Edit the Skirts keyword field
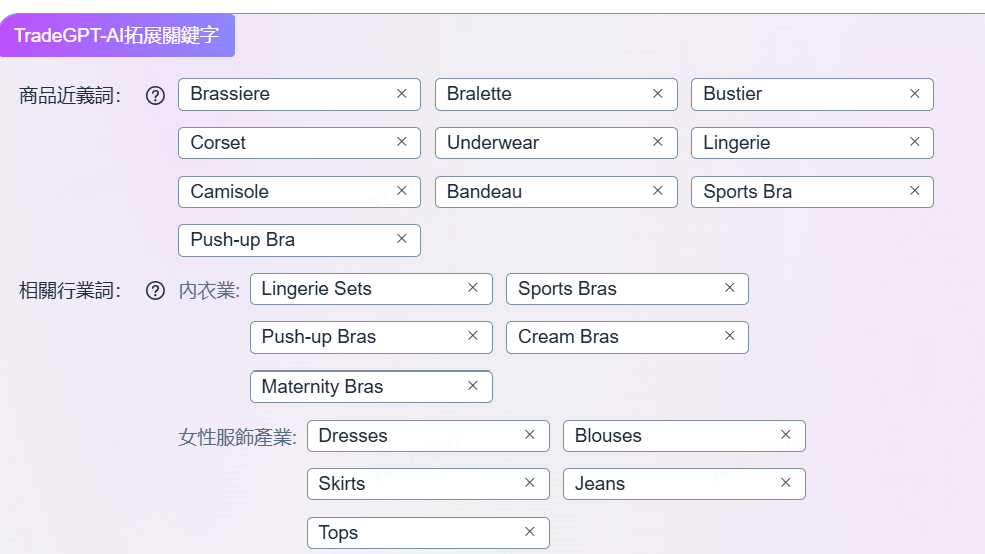The image size is (985, 554). (x=428, y=484)
